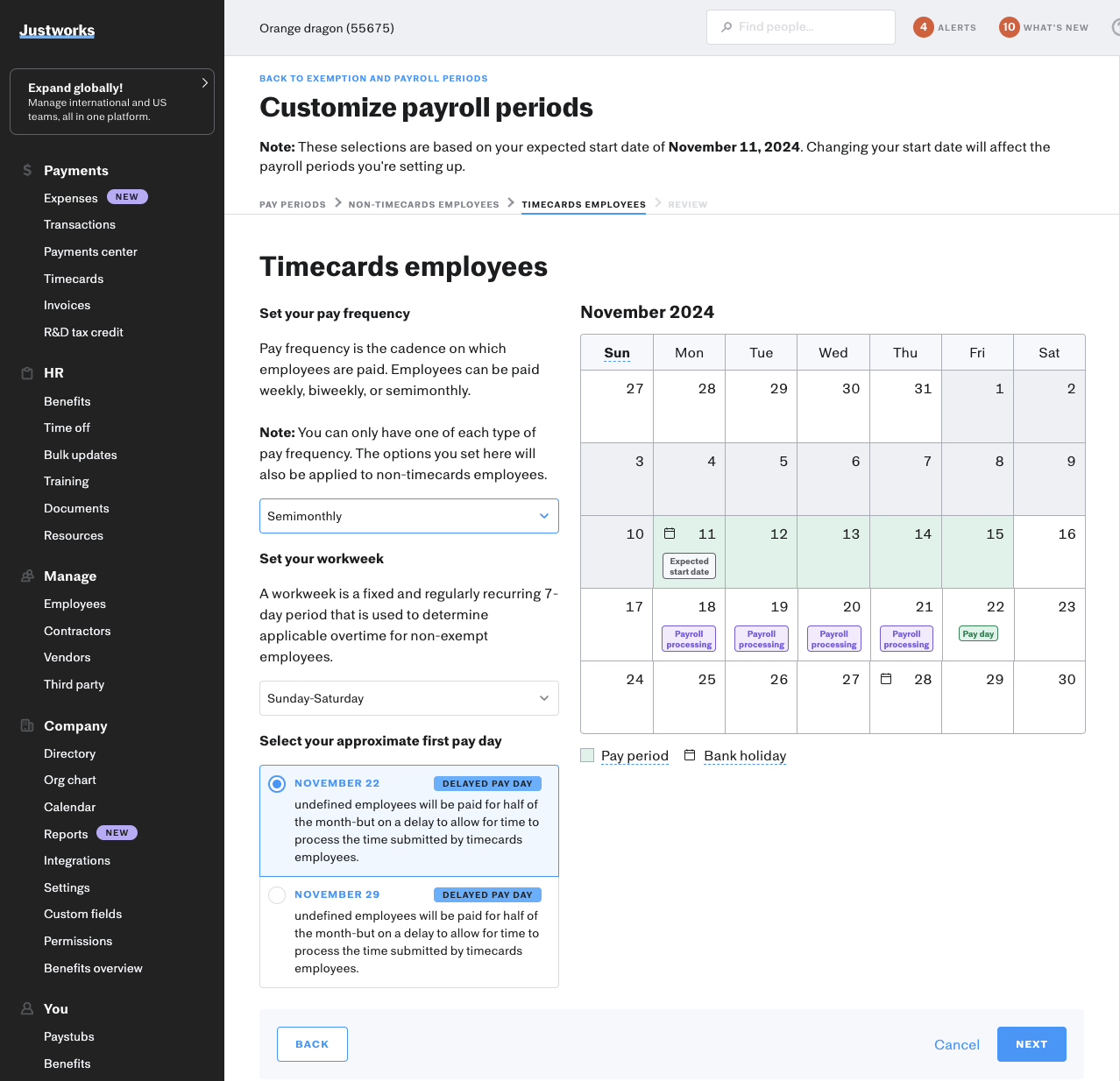
Task: Select the November 22 pay day option
Action: pos(277,783)
